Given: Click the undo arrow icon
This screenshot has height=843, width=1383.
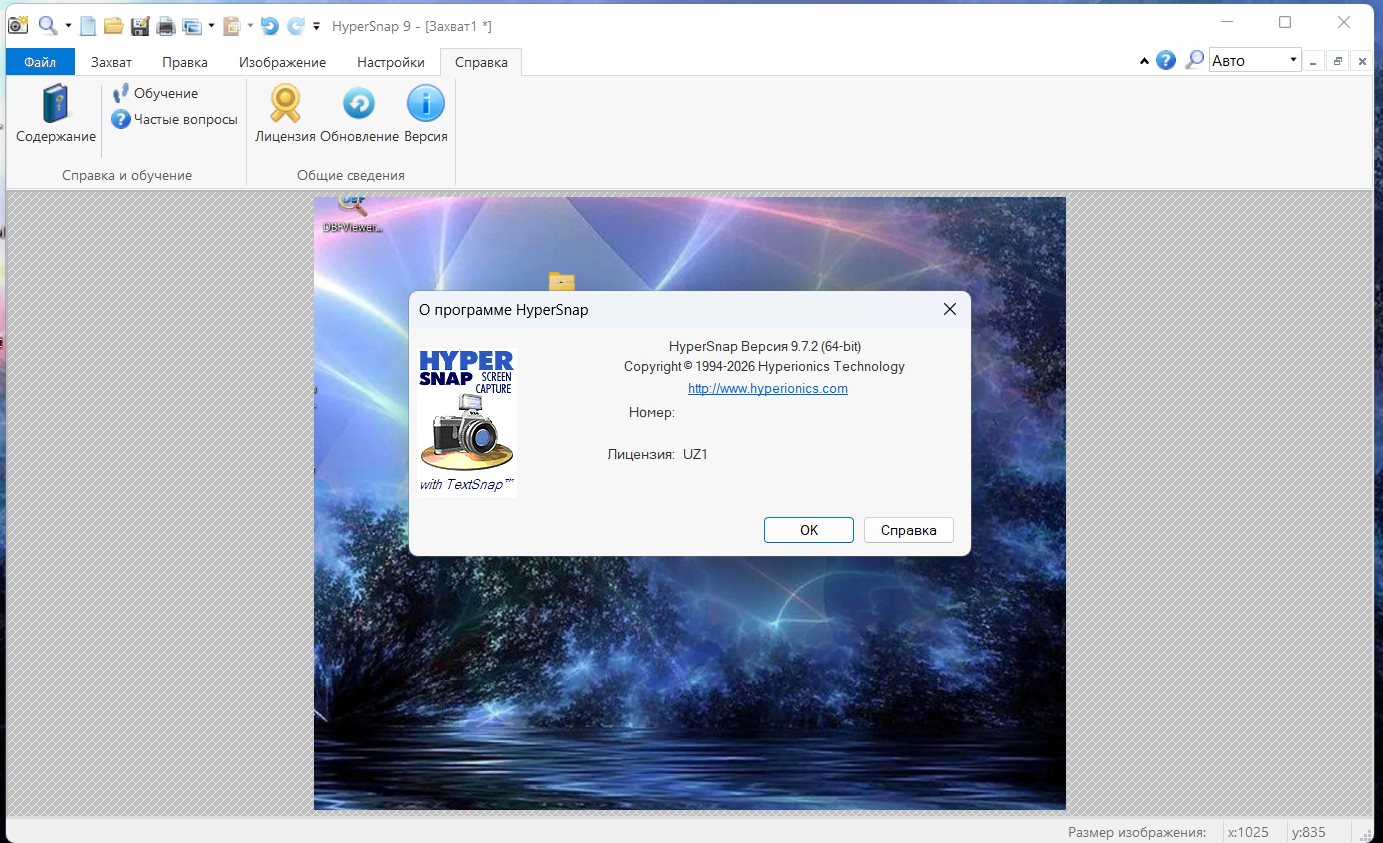Looking at the screenshot, I should pyautogui.click(x=269, y=25).
